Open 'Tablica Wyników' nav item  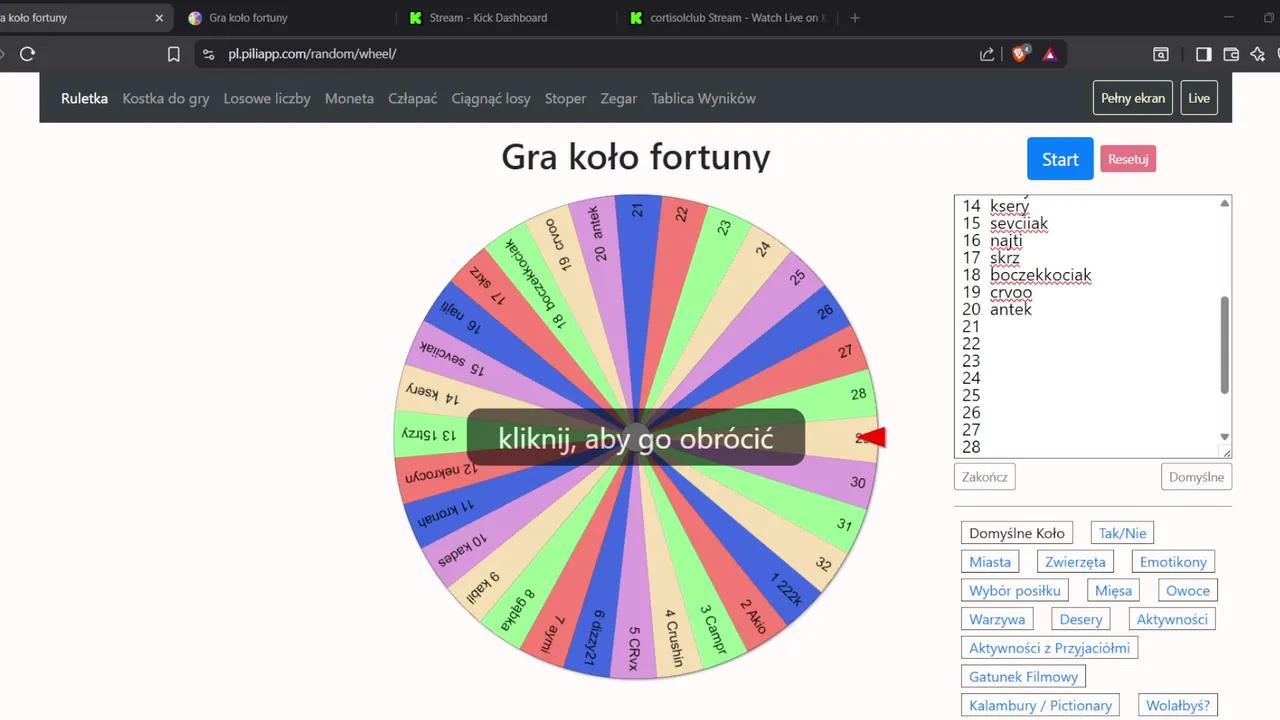703,98
